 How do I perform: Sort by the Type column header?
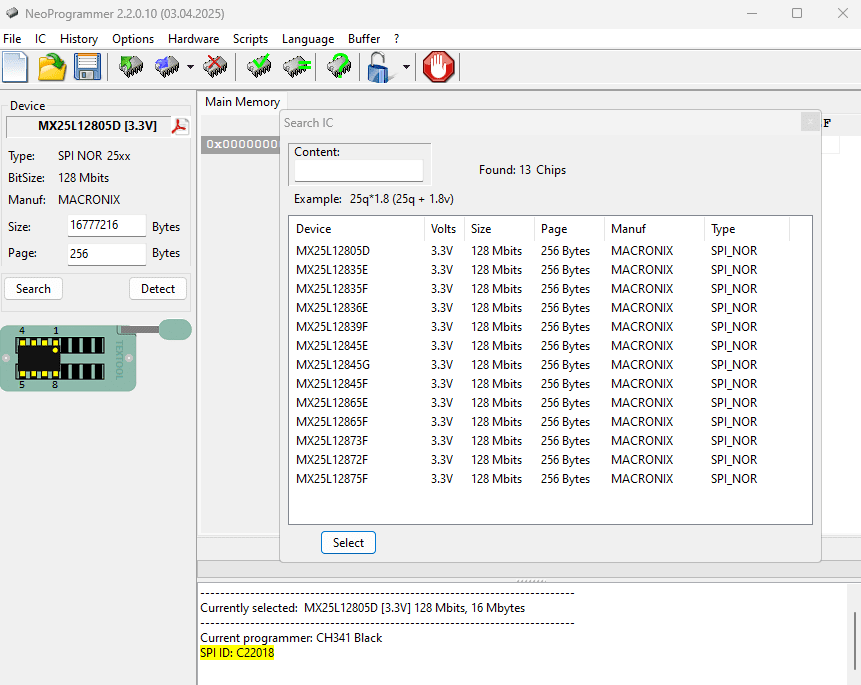click(x=747, y=229)
